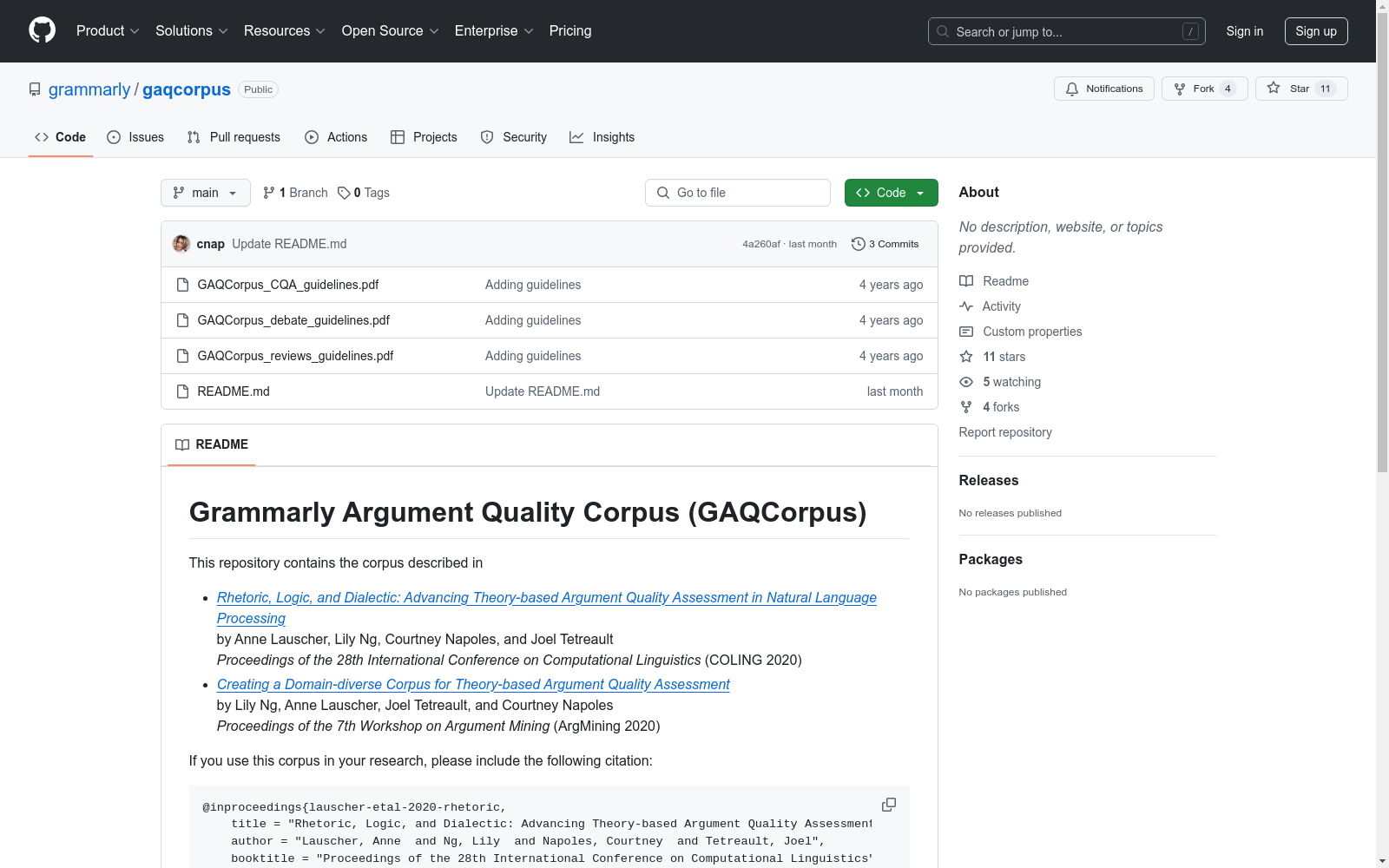This screenshot has height=868, width=1389.
Task: Switch to the Pull requests tab
Action: tap(234, 137)
